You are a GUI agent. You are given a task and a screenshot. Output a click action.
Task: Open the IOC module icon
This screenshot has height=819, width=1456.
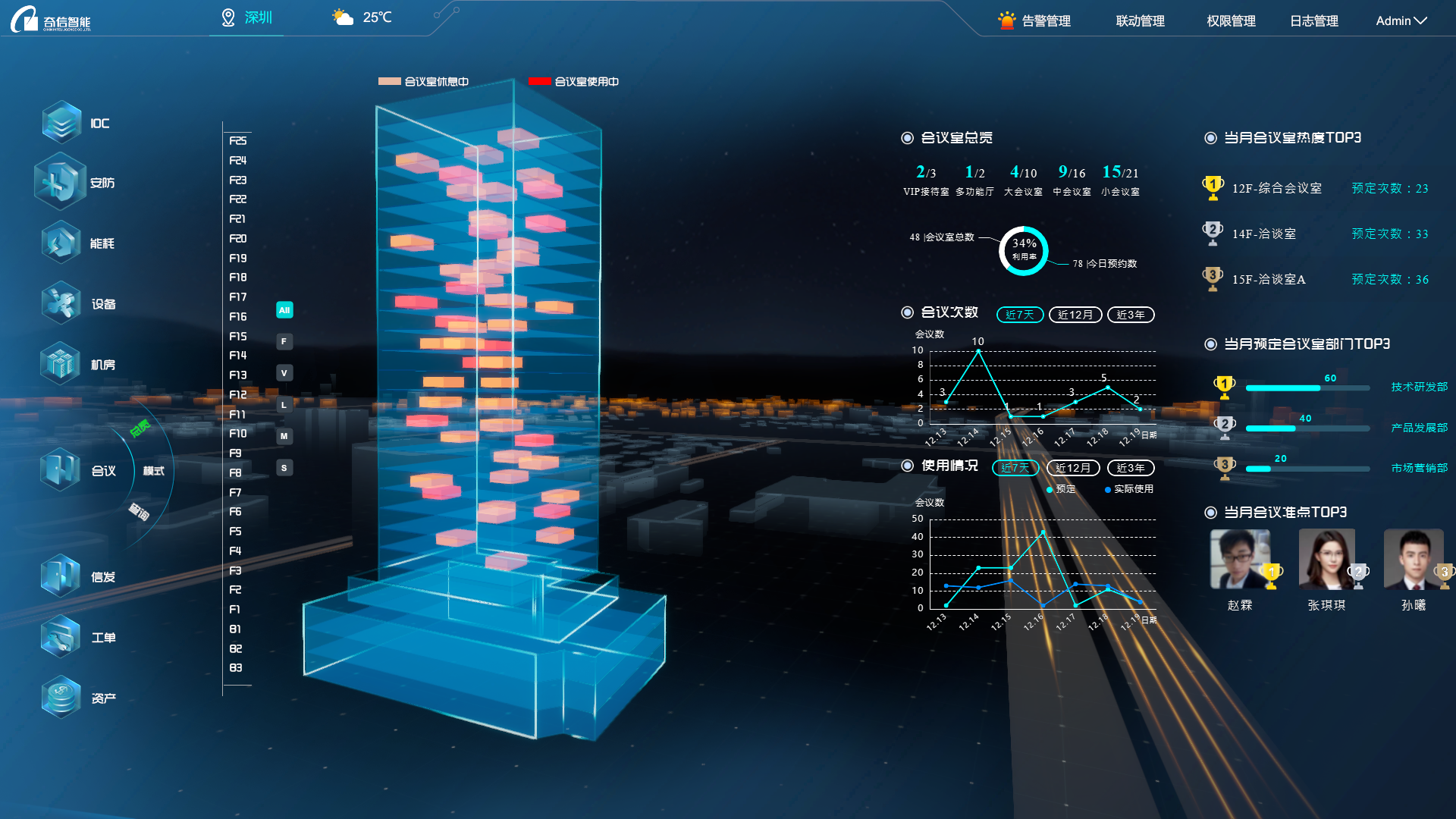pyautogui.click(x=62, y=122)
